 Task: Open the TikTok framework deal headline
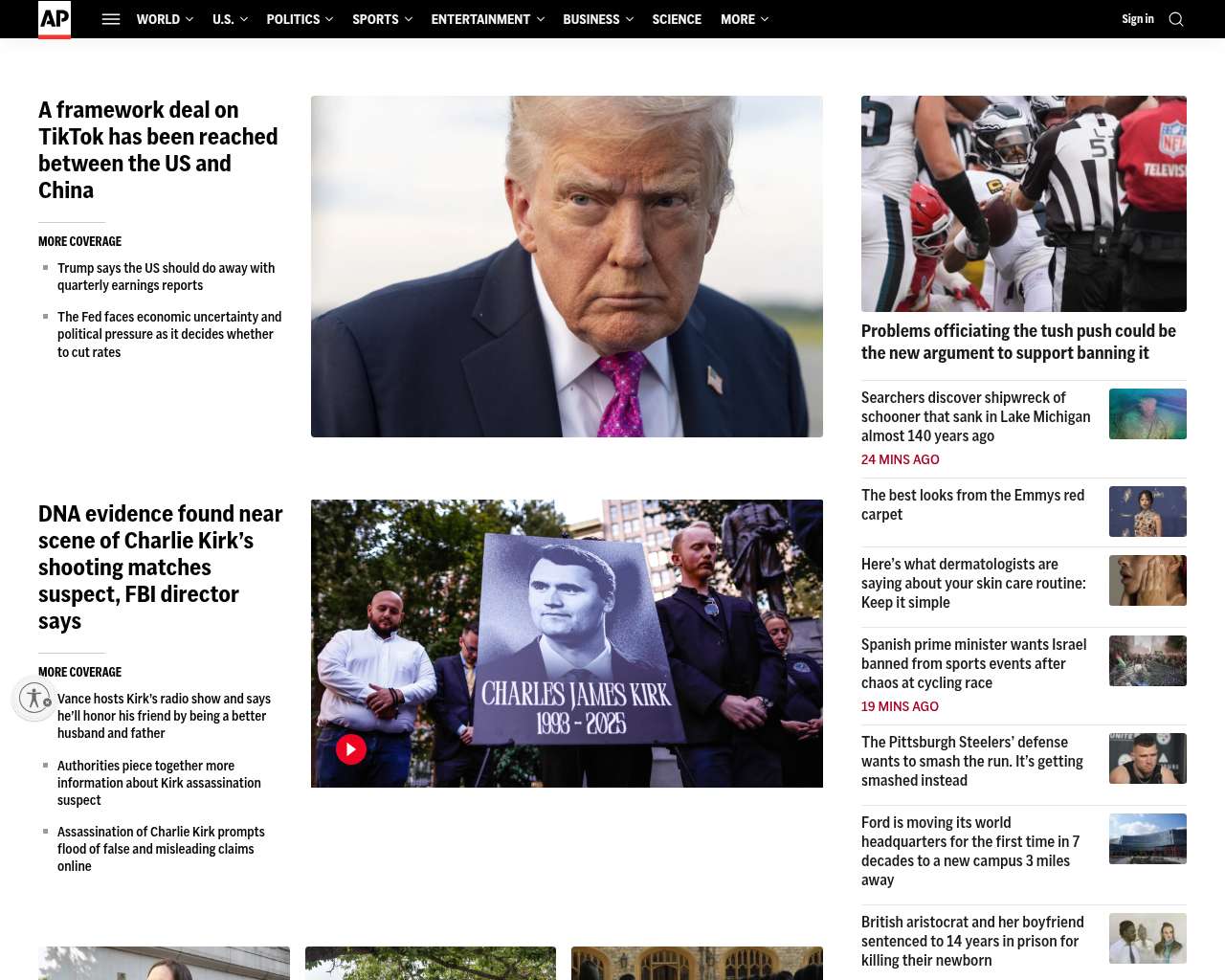pos(159,150)
